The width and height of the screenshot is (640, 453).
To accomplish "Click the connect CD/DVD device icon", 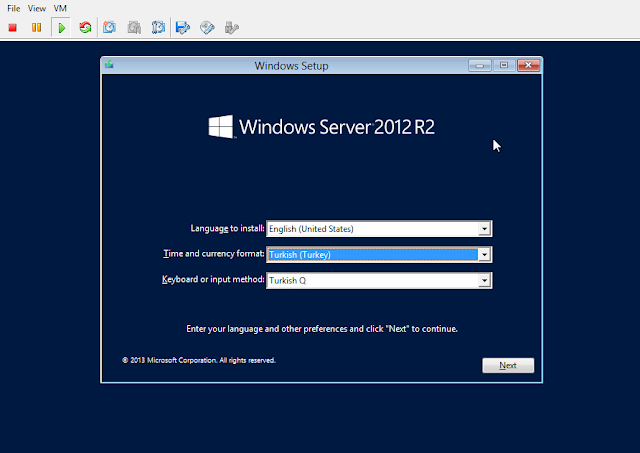I will (x=207, y=28).
